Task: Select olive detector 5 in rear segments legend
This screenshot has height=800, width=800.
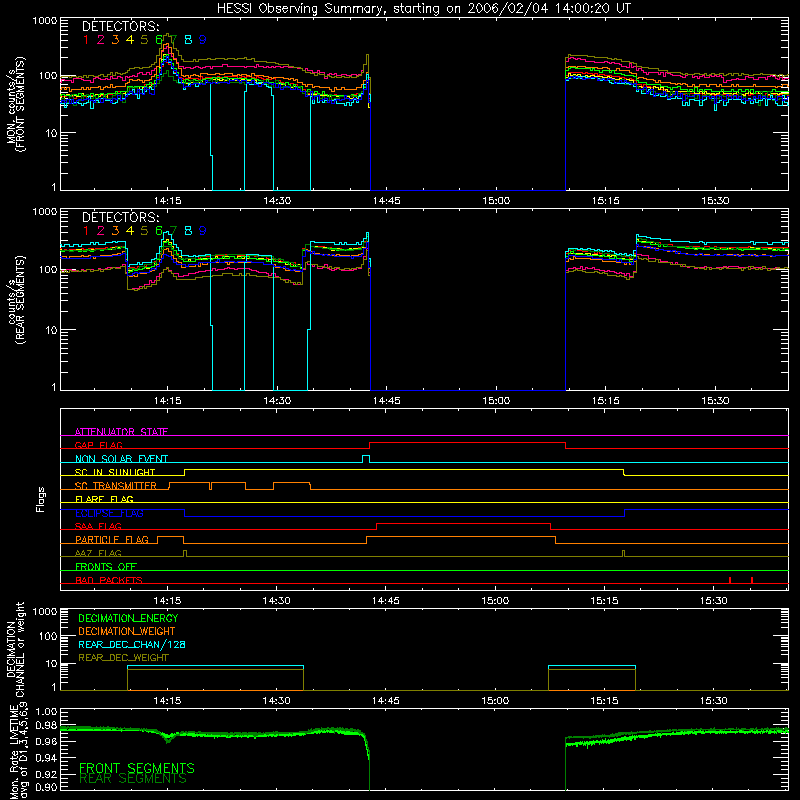Action: pyautogui.click(x=144, y=231)
